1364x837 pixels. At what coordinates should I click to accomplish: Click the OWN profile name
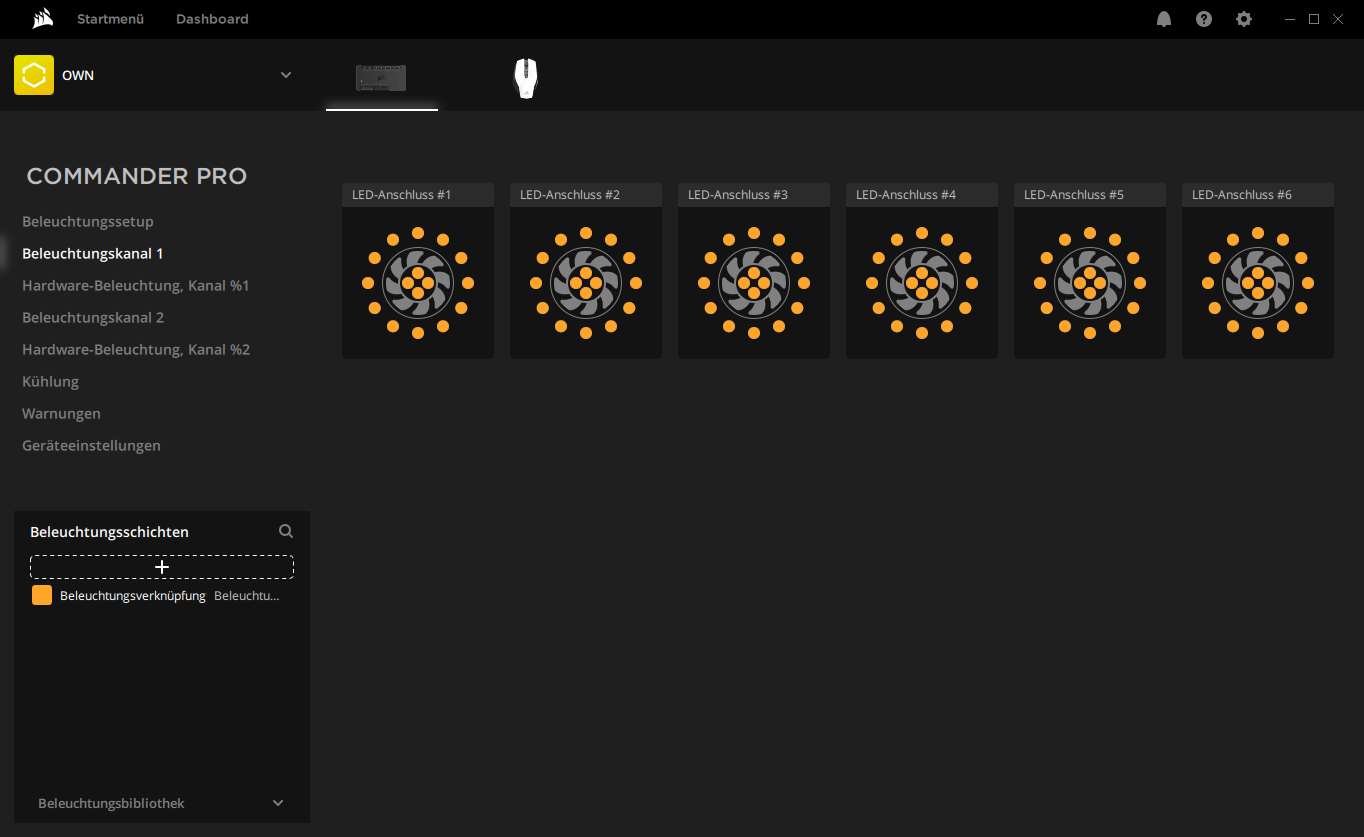point(78,75)
